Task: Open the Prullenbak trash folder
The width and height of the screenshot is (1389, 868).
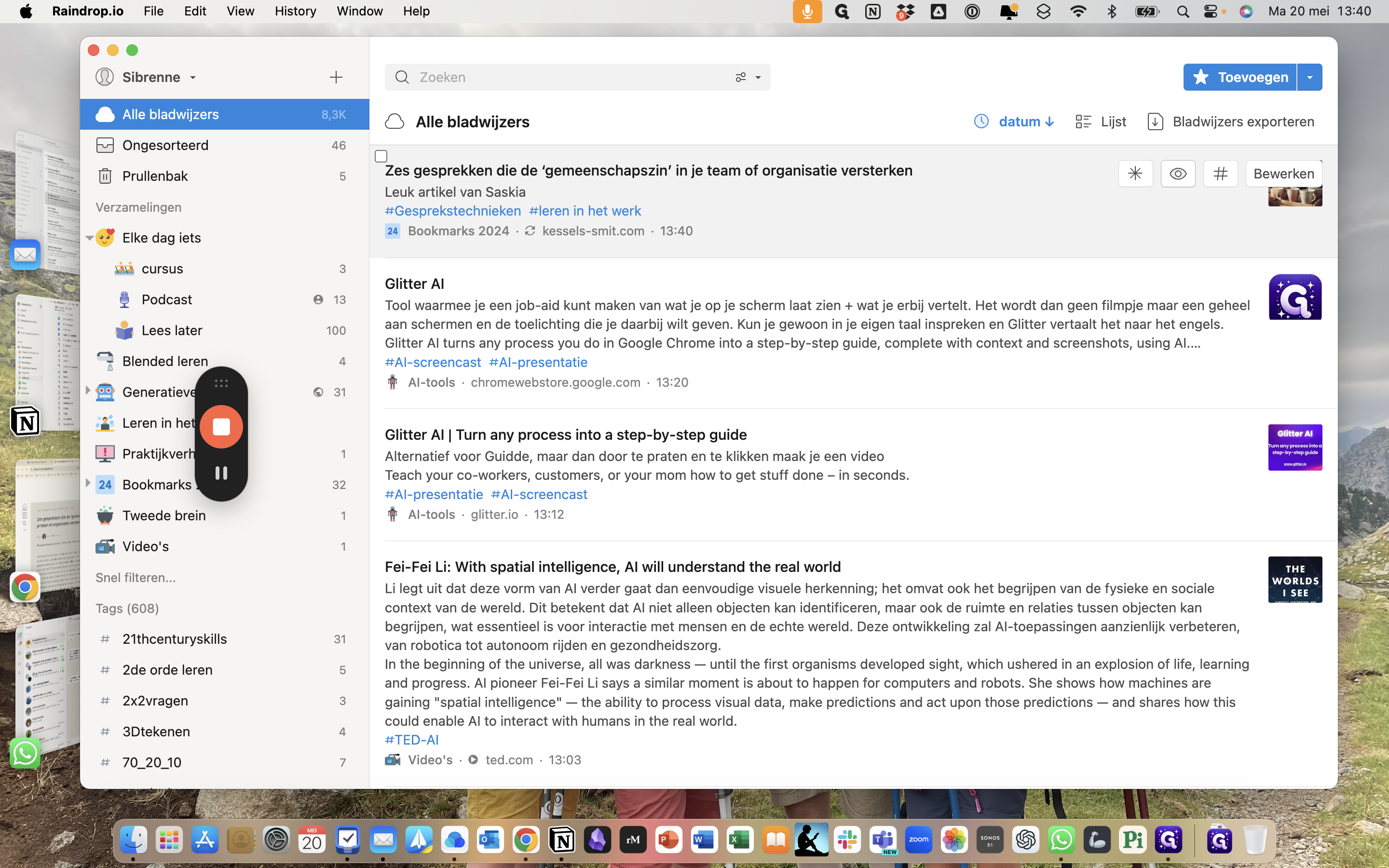Action: (x=224, y=176)
